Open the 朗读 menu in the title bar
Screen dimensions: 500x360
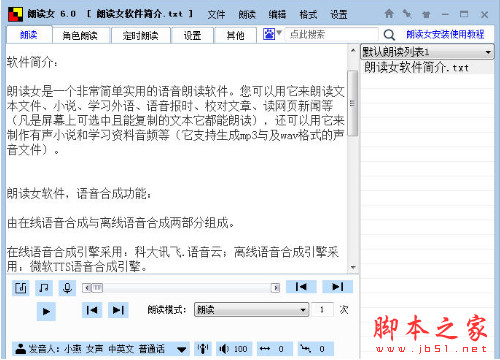[x=247, y=14]
